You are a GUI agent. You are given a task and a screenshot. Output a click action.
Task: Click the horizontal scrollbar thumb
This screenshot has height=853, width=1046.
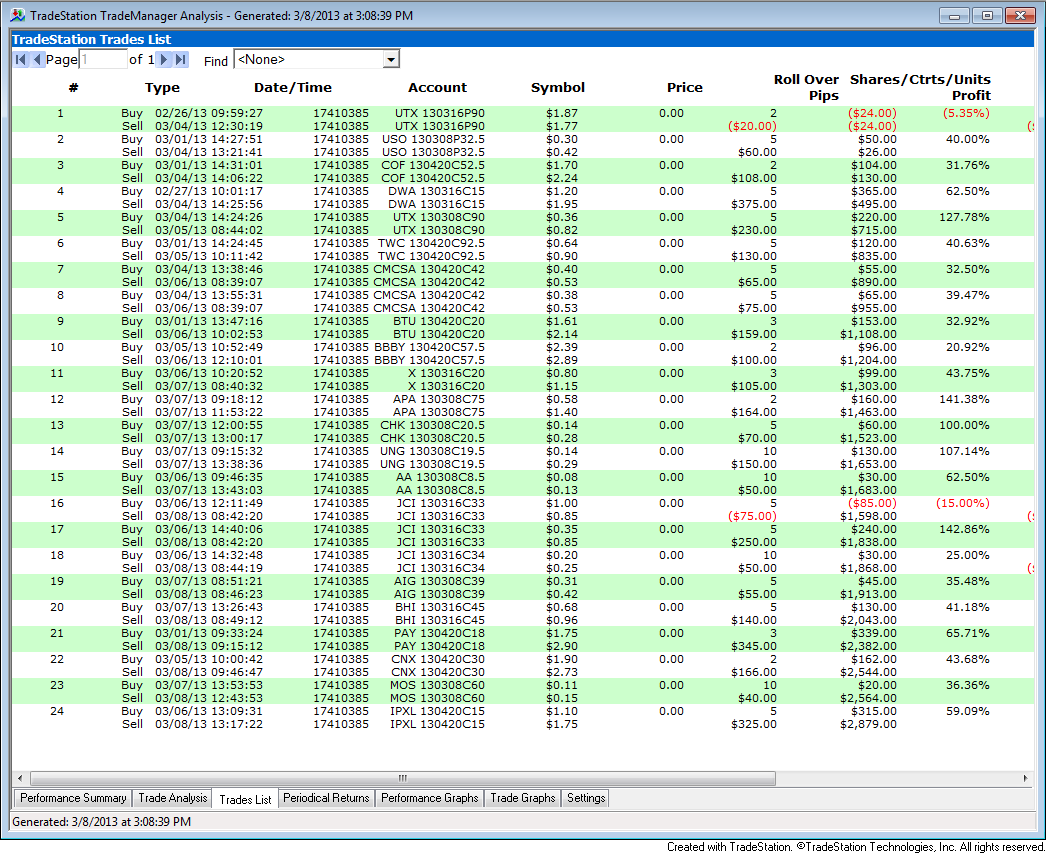click(x=403, y=778)
